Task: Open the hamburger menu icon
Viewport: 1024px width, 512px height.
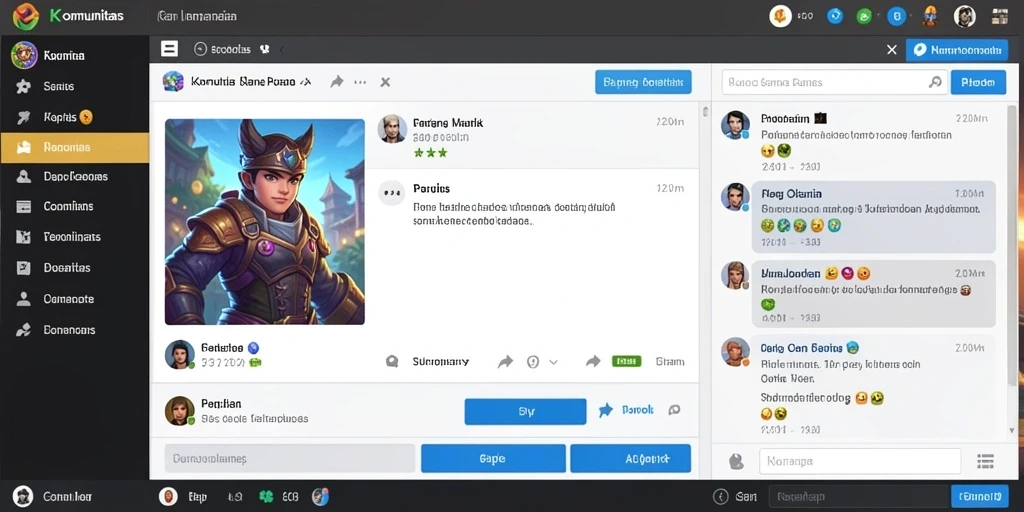Action: pyautogui.click(x=169, y=48)
